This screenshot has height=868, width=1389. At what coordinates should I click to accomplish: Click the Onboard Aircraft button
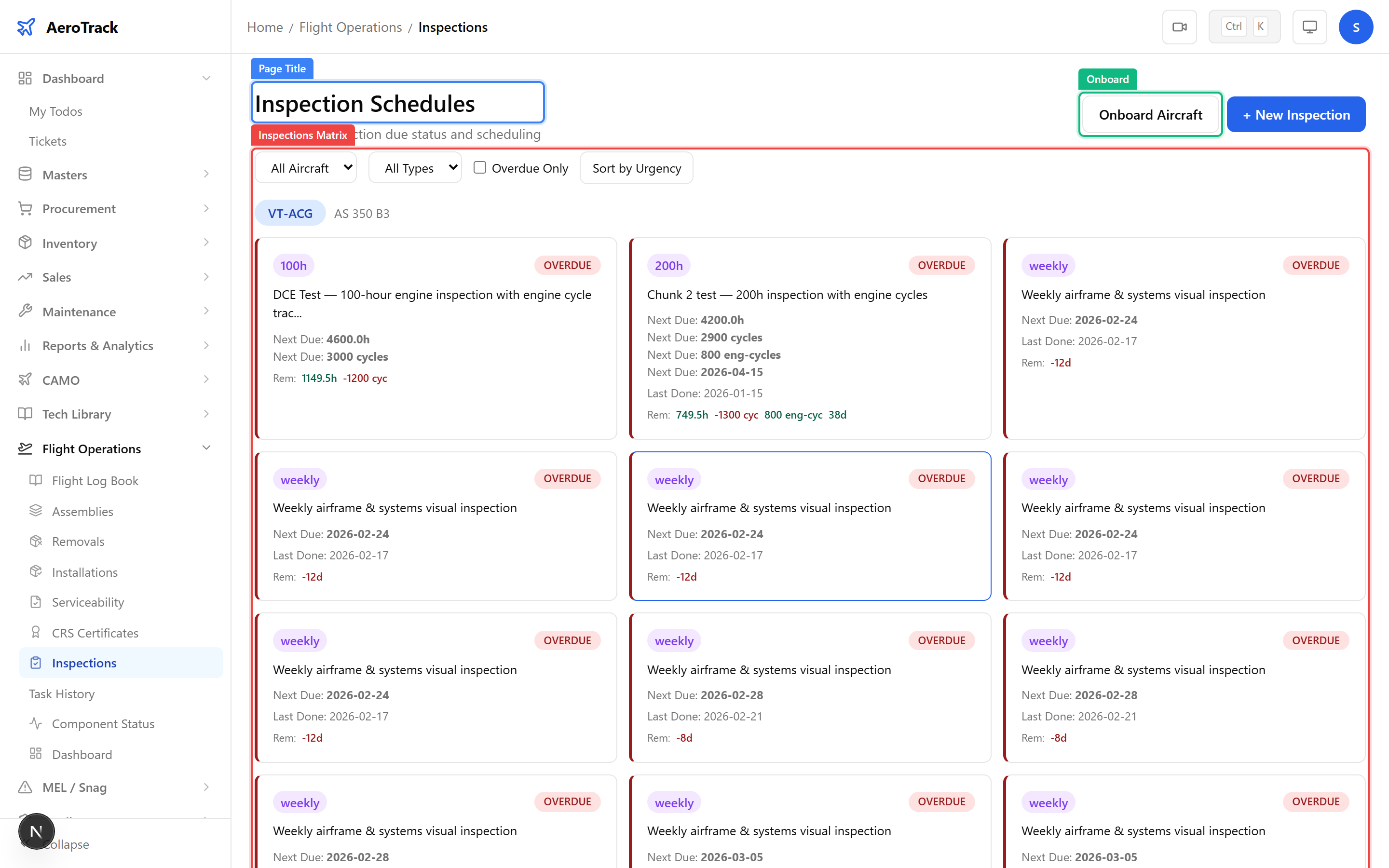1150,114
